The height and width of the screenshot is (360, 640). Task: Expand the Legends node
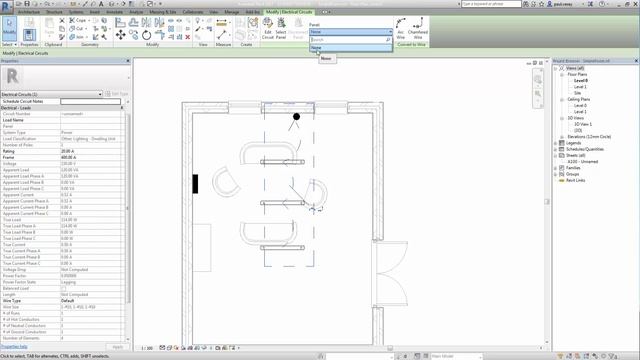point(556,143)
